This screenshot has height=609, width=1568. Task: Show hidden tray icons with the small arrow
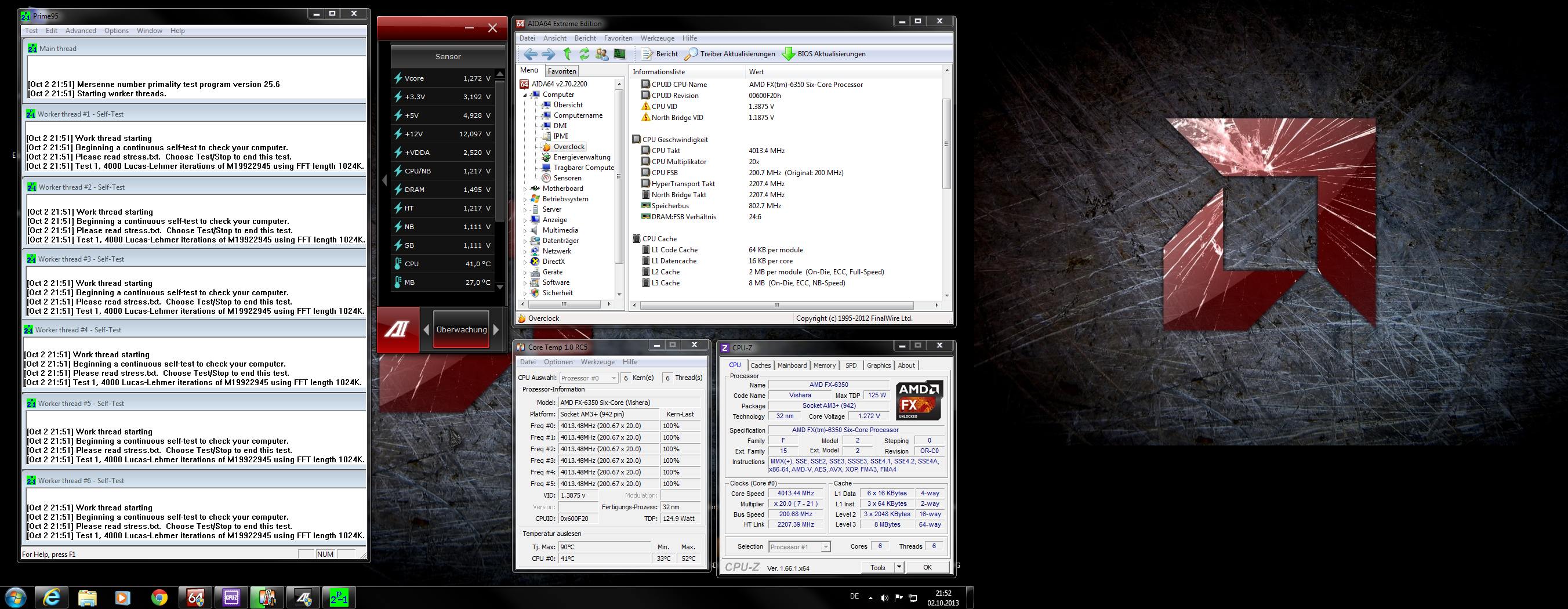(870, 598)
